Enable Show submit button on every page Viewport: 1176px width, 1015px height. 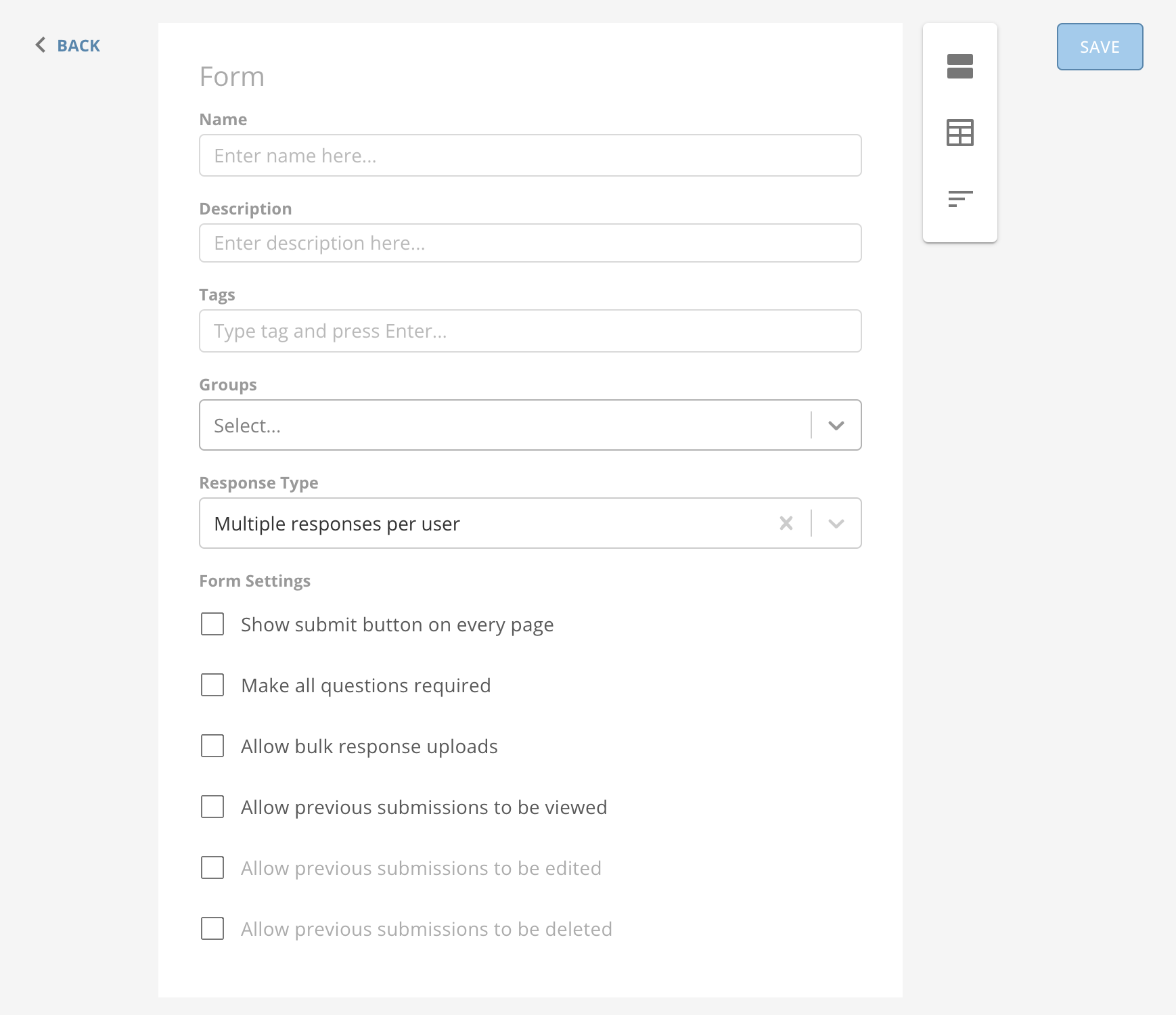(212, 625)
